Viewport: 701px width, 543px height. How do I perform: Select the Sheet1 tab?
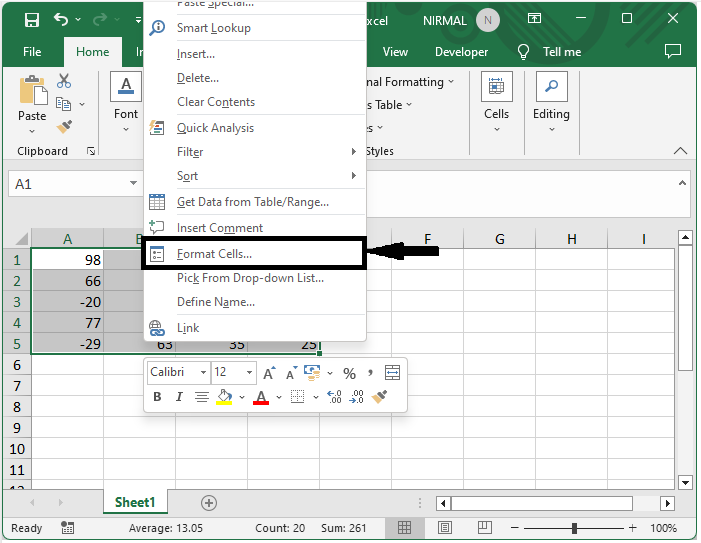135,502
